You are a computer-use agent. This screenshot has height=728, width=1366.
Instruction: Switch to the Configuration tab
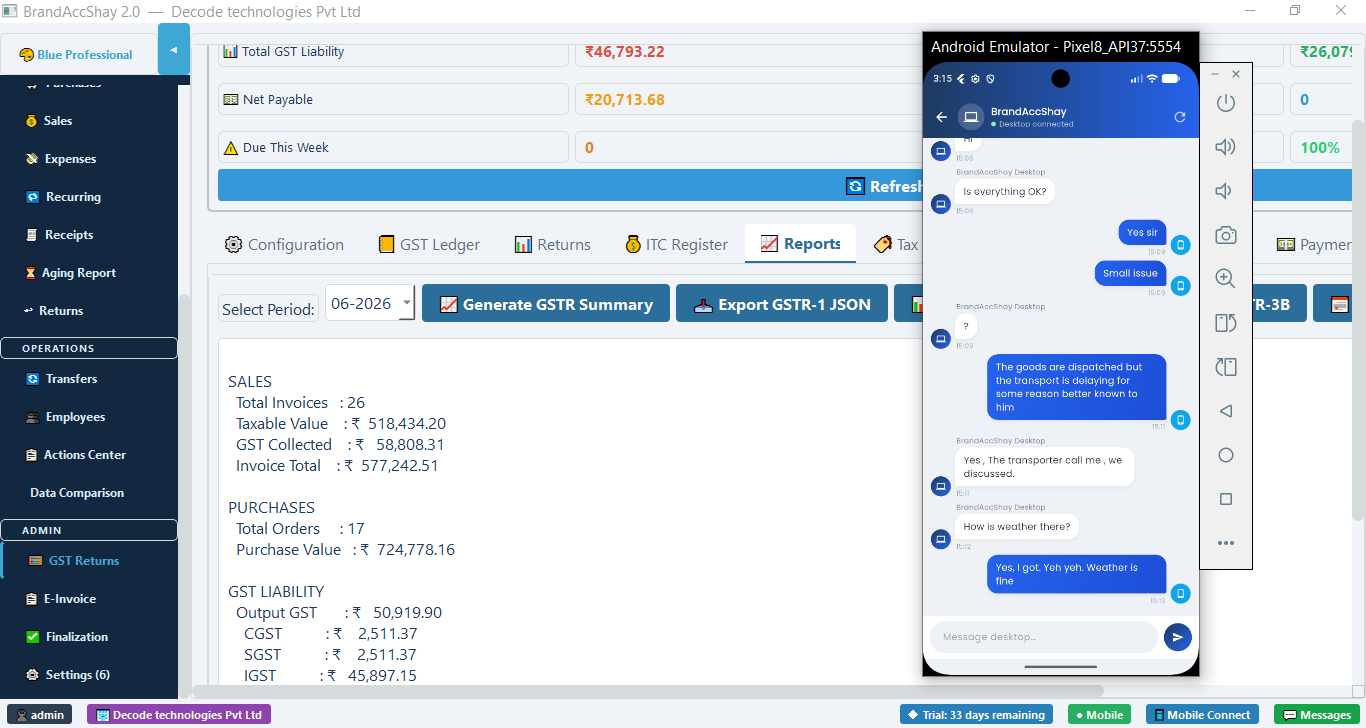(284, 244)
